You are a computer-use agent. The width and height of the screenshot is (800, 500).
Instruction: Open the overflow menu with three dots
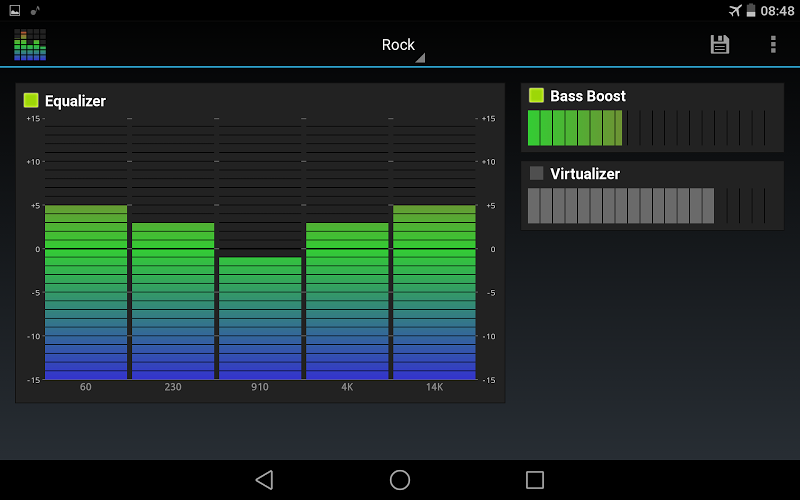[773, 44]
